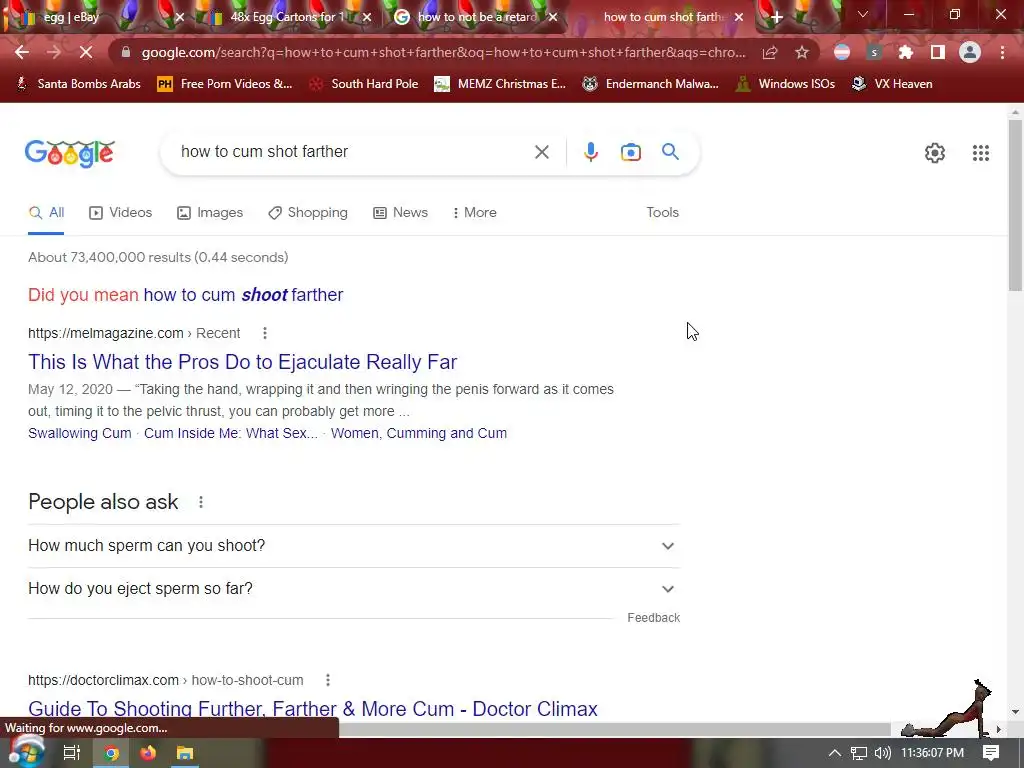This screenshot has width=1024, height=768.
Task: Open the Windows Start button
Action: tap(25, 752)
